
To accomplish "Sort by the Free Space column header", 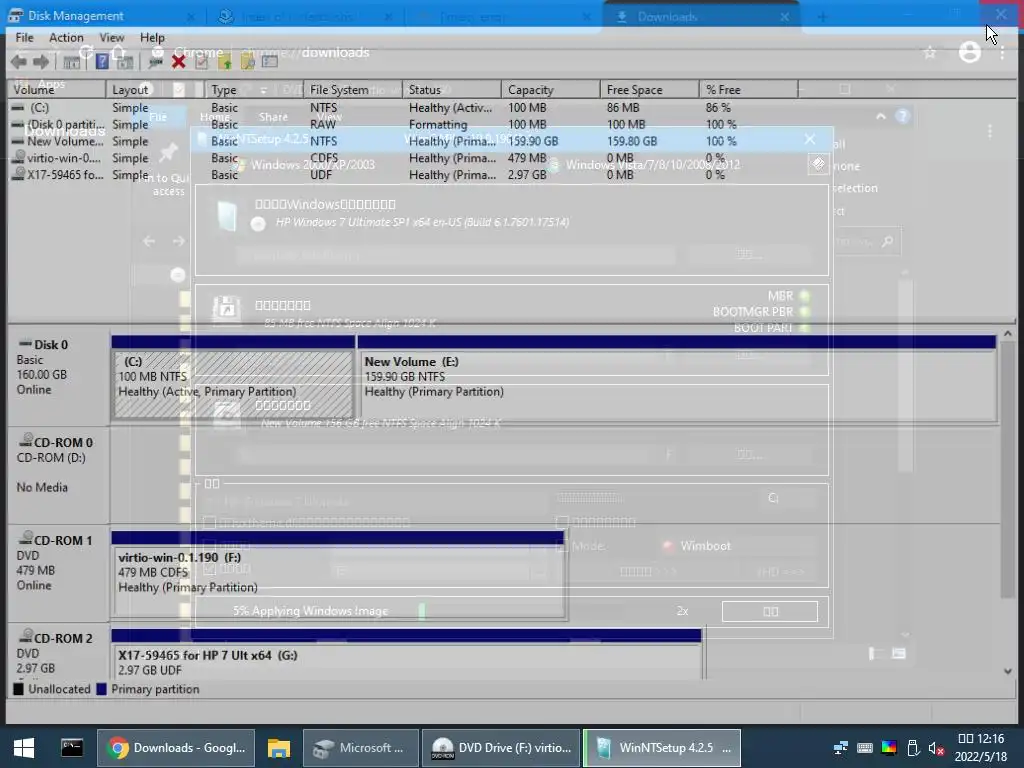I will [650, 89].
